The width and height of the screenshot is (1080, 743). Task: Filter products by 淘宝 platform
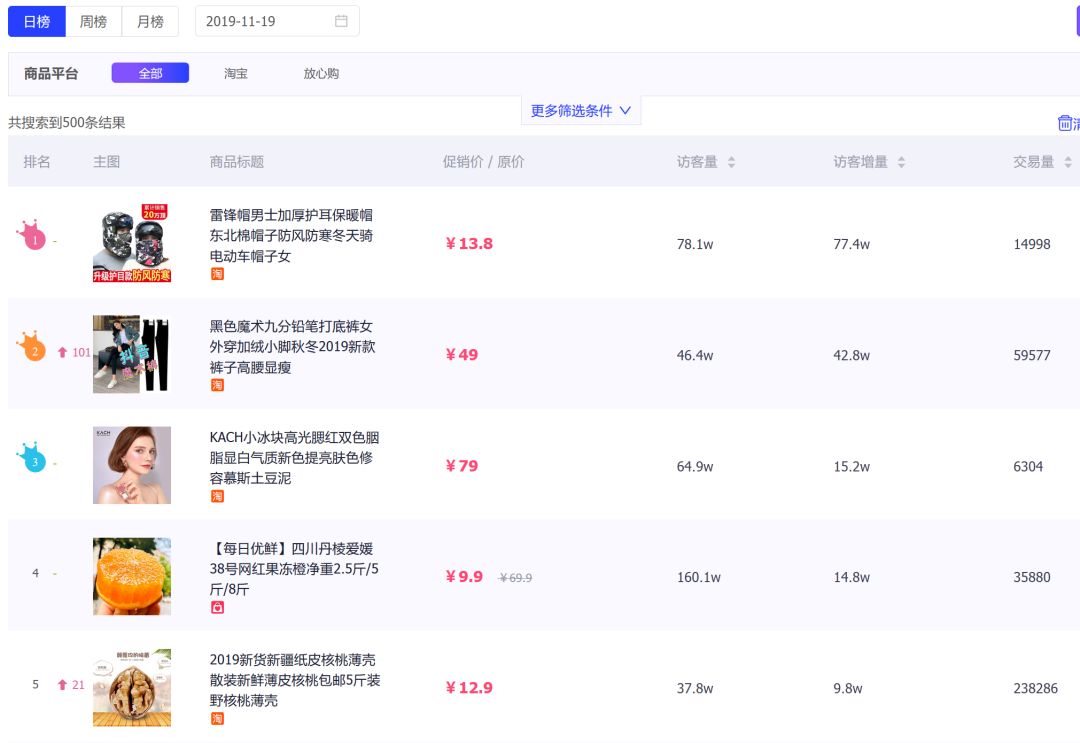pyautogui.click(x=236, y=73)
